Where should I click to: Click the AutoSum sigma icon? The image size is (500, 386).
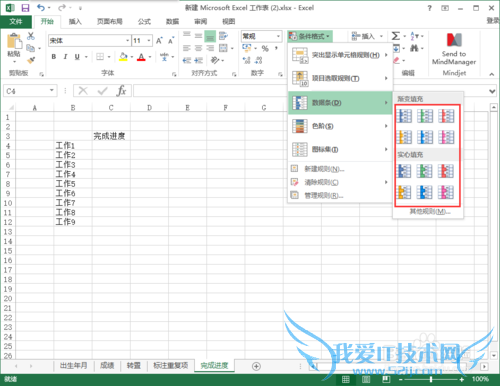(396, 36)
